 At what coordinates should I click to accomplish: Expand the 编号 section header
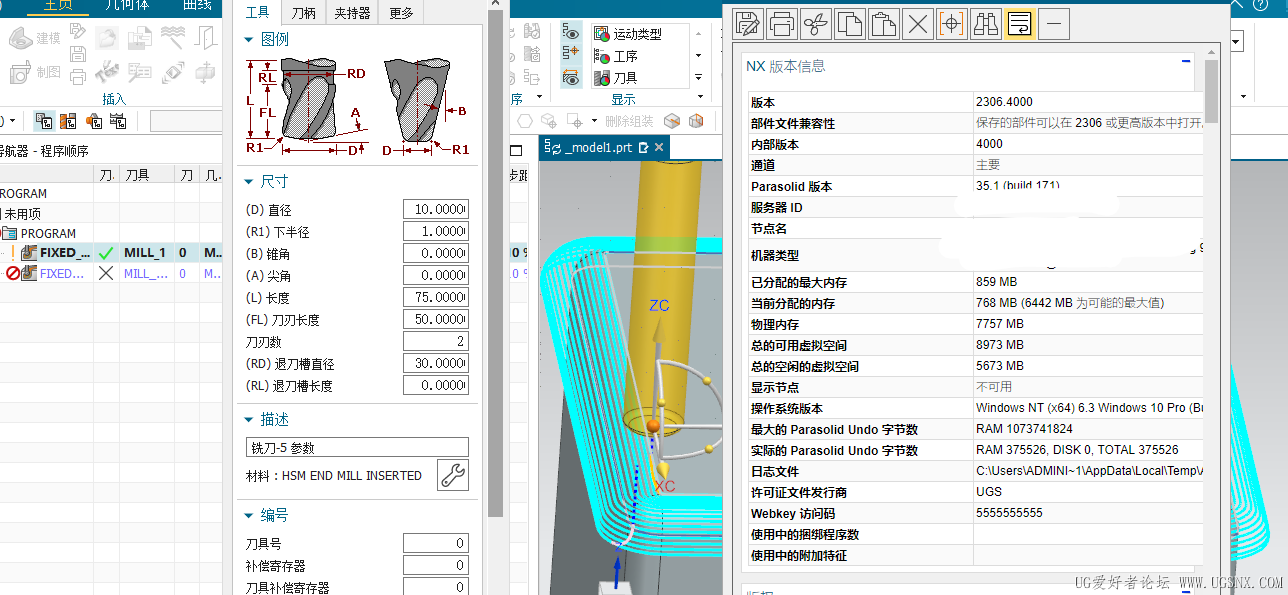click(250, 515)
